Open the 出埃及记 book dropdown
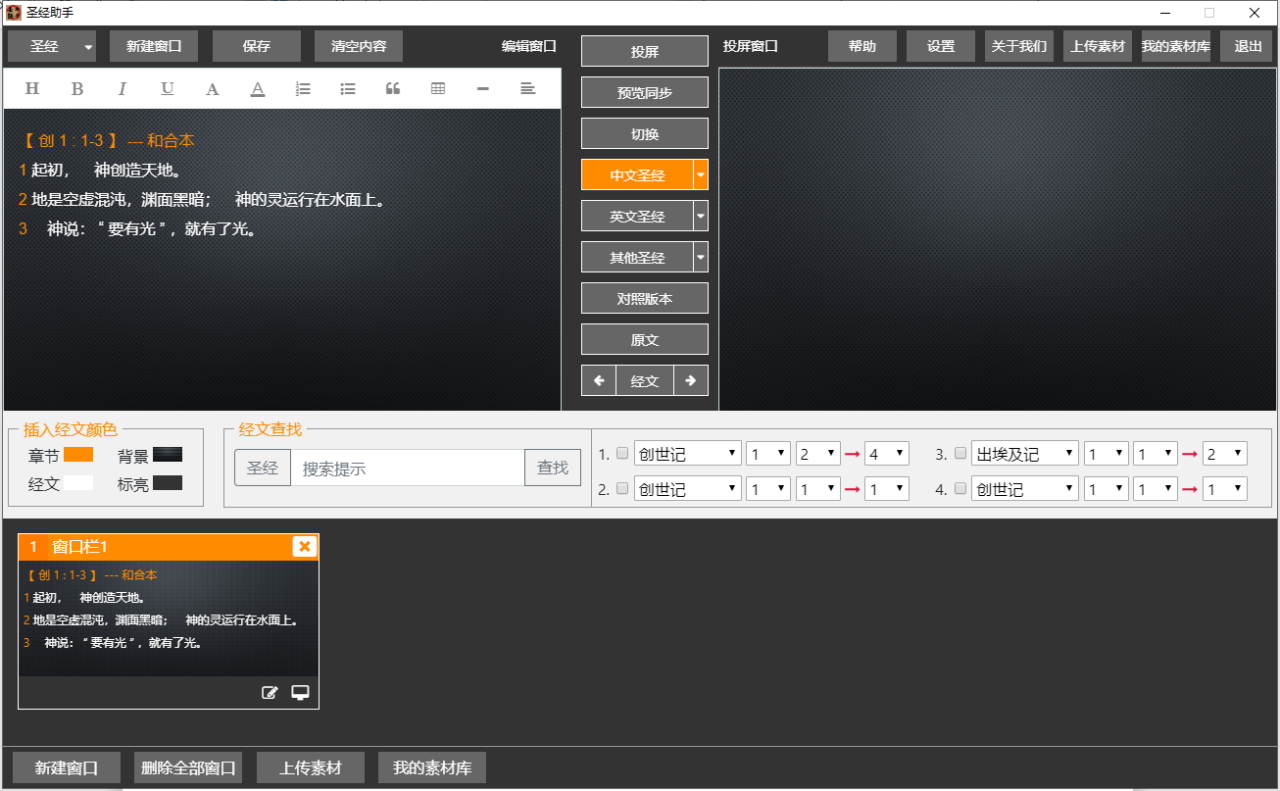 (1024, 454)
